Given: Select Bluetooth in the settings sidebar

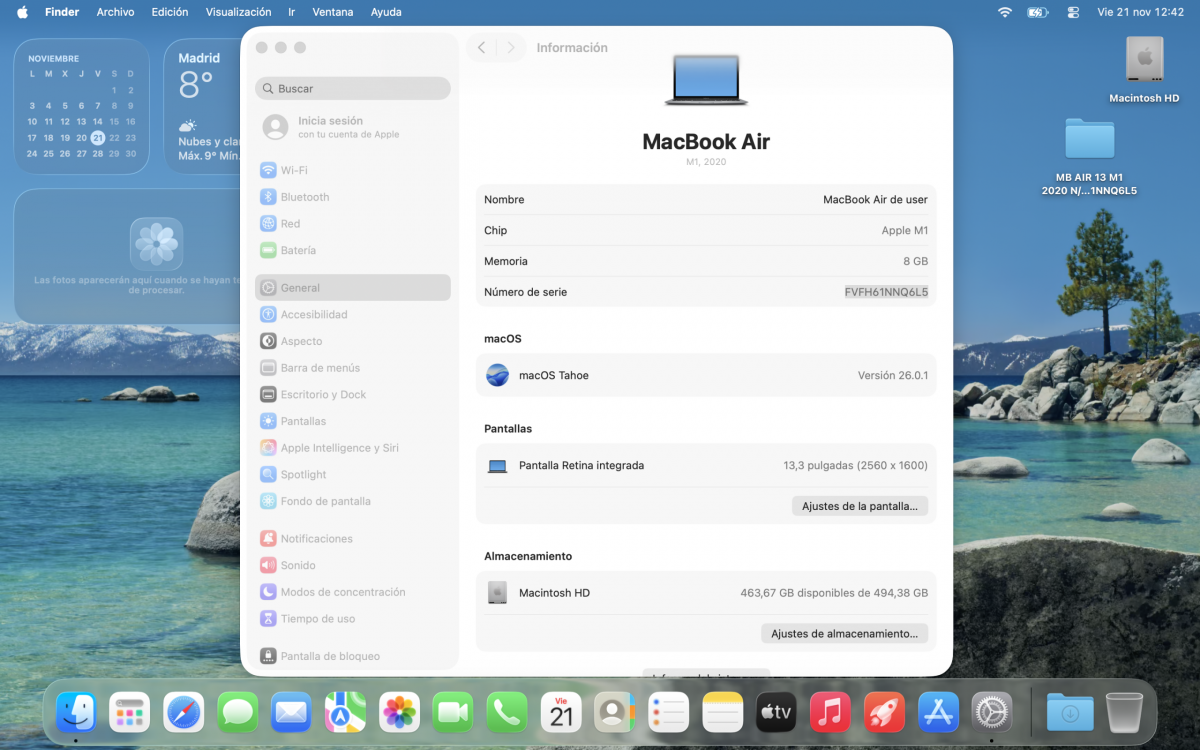Looking at the screenshot, I should coord(304,197).
